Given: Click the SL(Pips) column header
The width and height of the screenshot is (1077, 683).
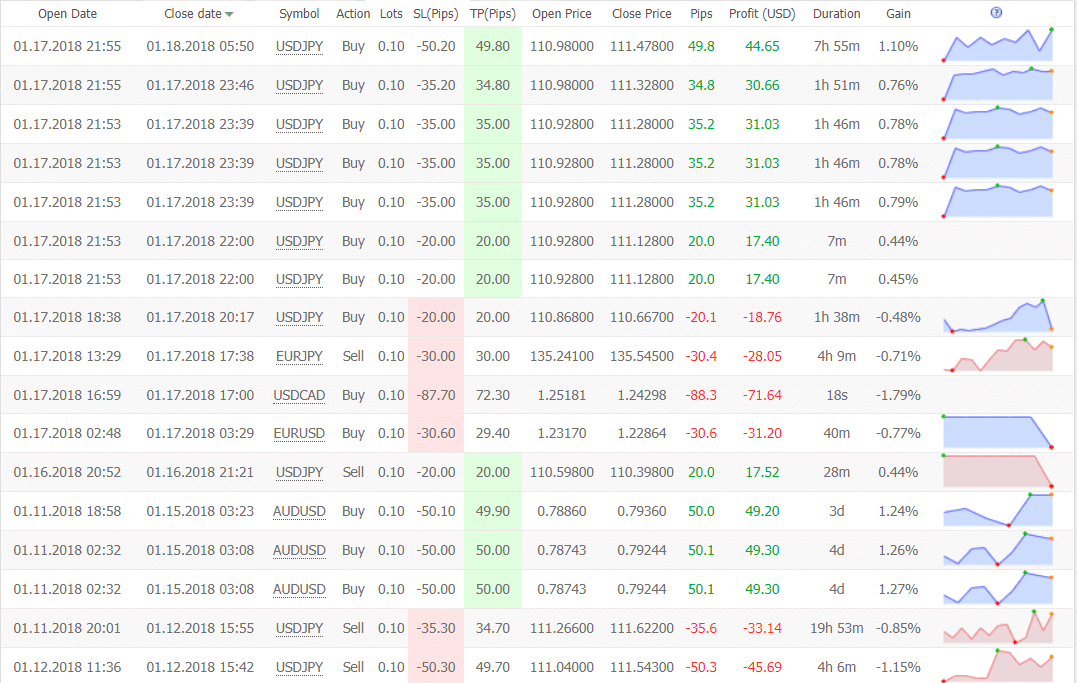Looking at the screenshot, I should coord(435,14).
